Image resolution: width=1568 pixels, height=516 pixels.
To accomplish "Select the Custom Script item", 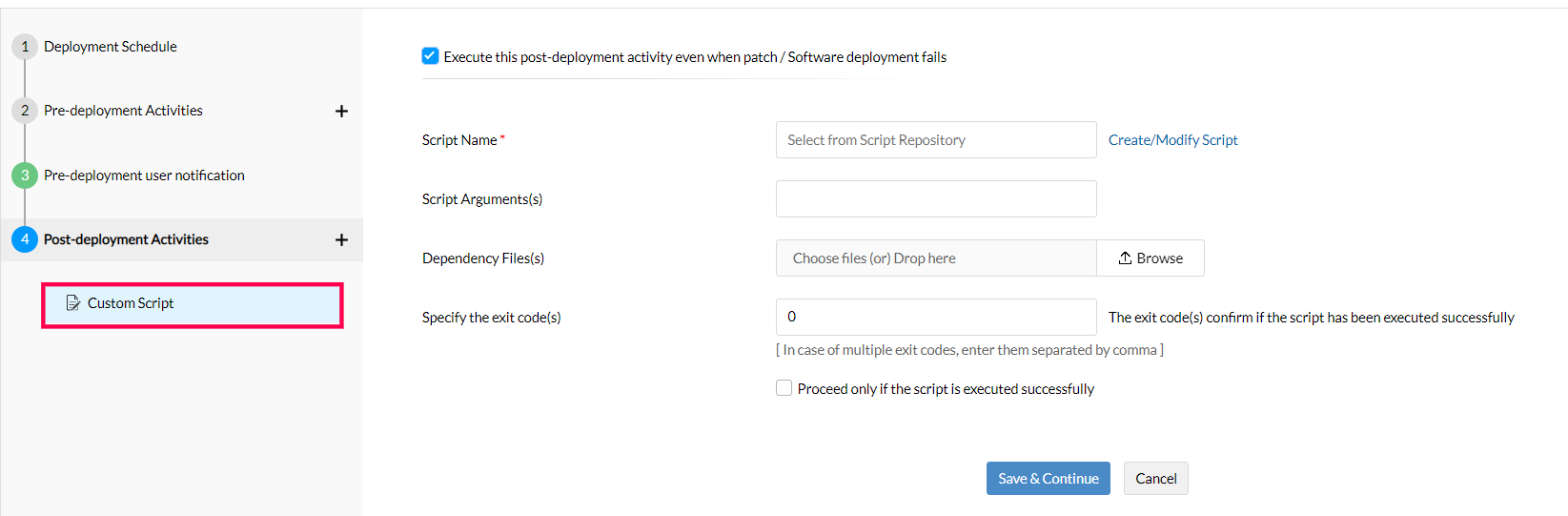I will click(131, 303).
